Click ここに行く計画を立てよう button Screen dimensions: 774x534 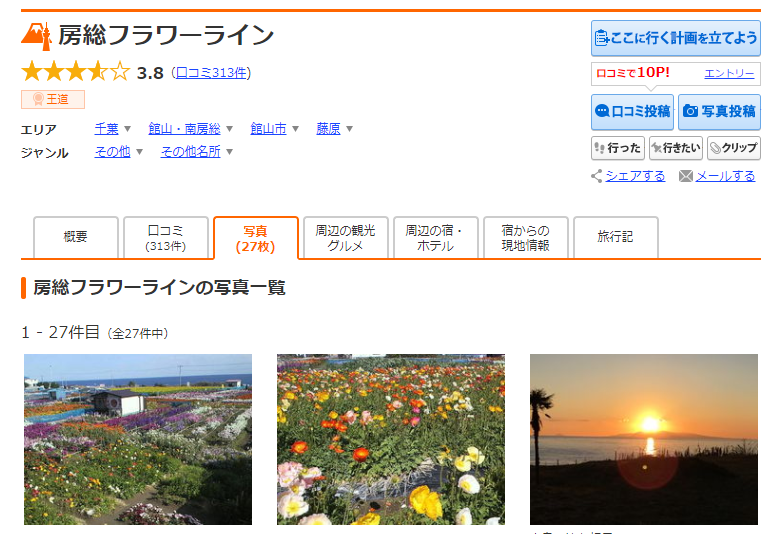(x=676, y=38)
